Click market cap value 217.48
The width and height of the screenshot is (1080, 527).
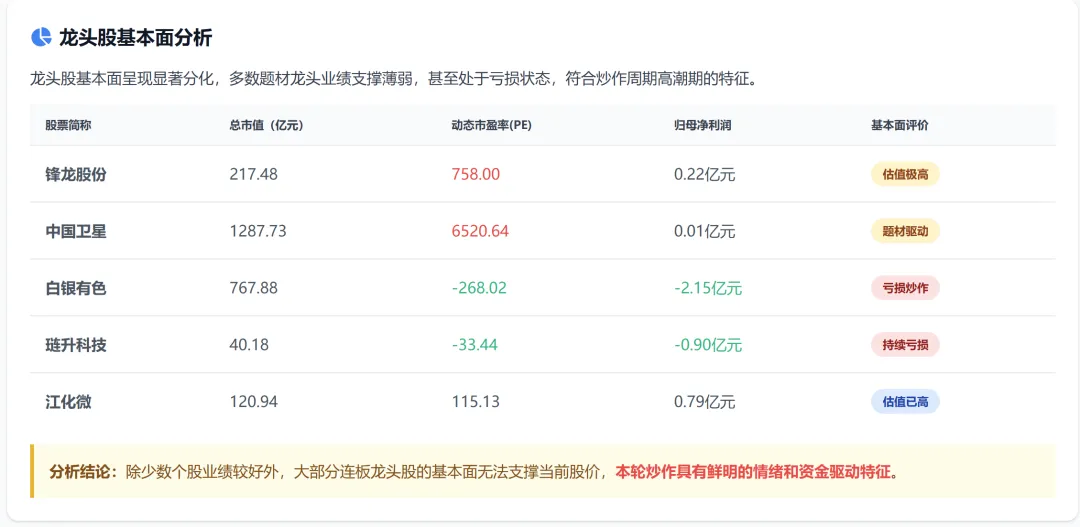(253, 174)
